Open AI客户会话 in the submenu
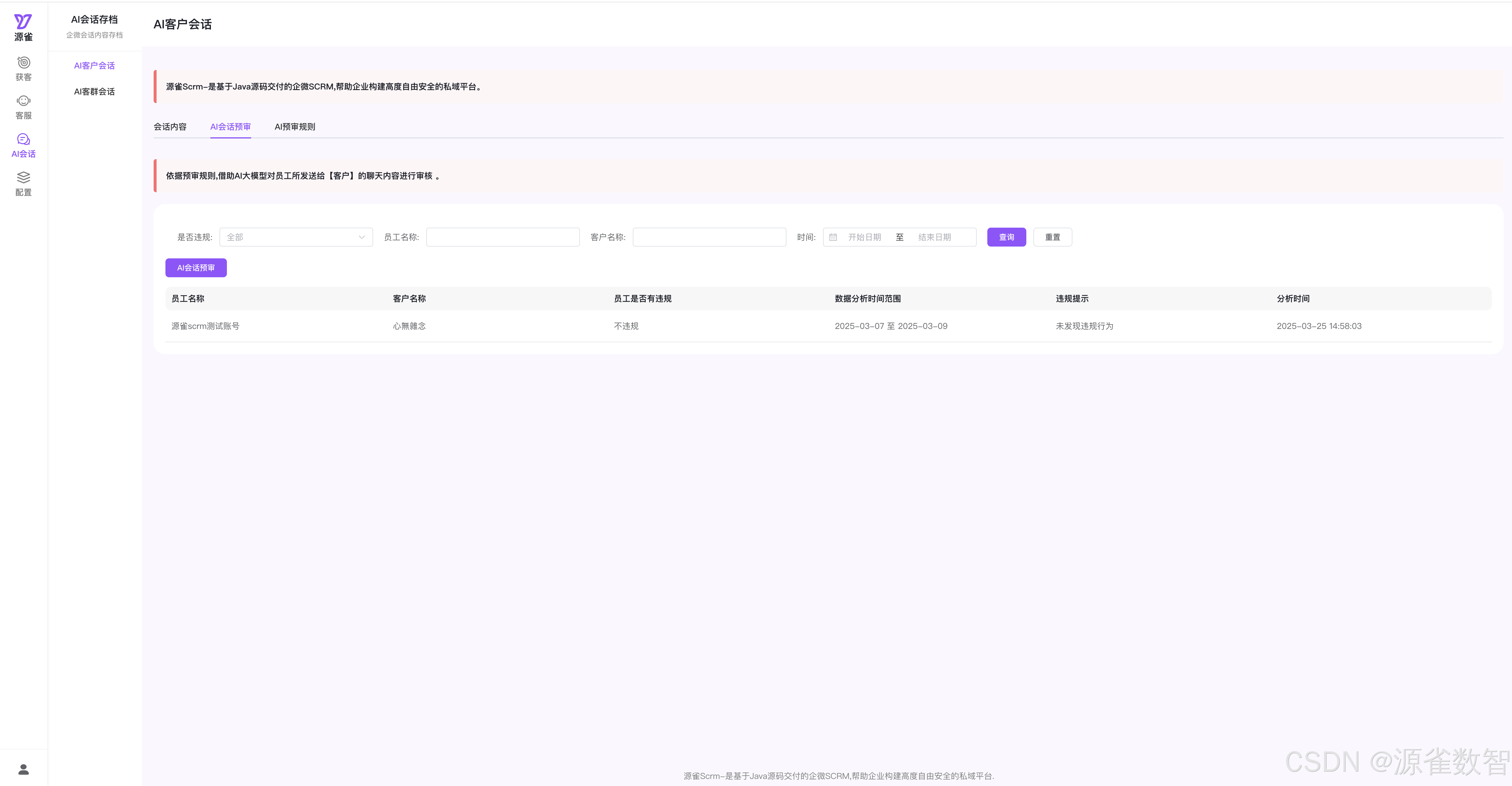This screenshot has width=1512, height=786. point(94,66)
